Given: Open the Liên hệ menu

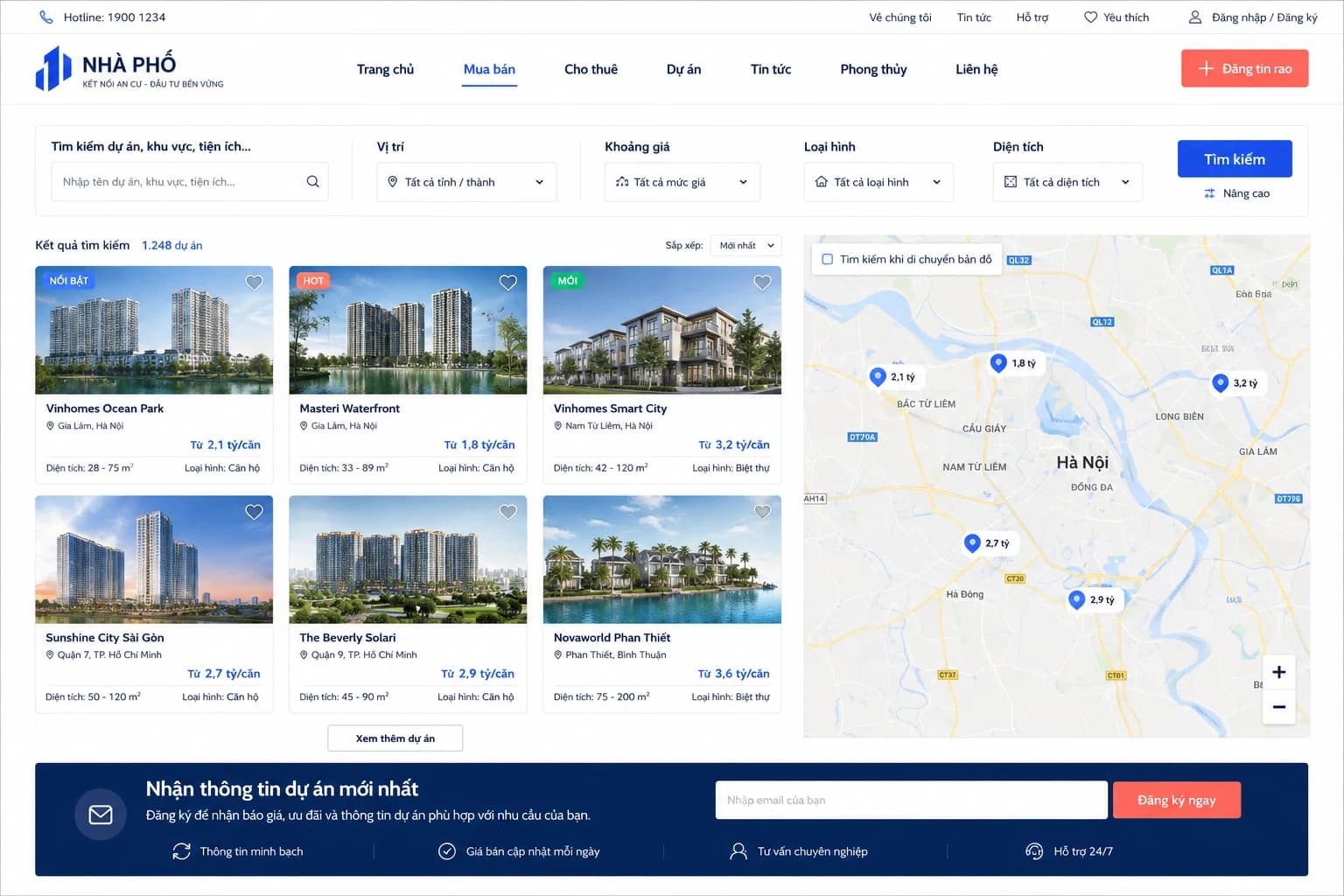Looking at the screenshot, I should pyautogui.click(x=976, y=69).
